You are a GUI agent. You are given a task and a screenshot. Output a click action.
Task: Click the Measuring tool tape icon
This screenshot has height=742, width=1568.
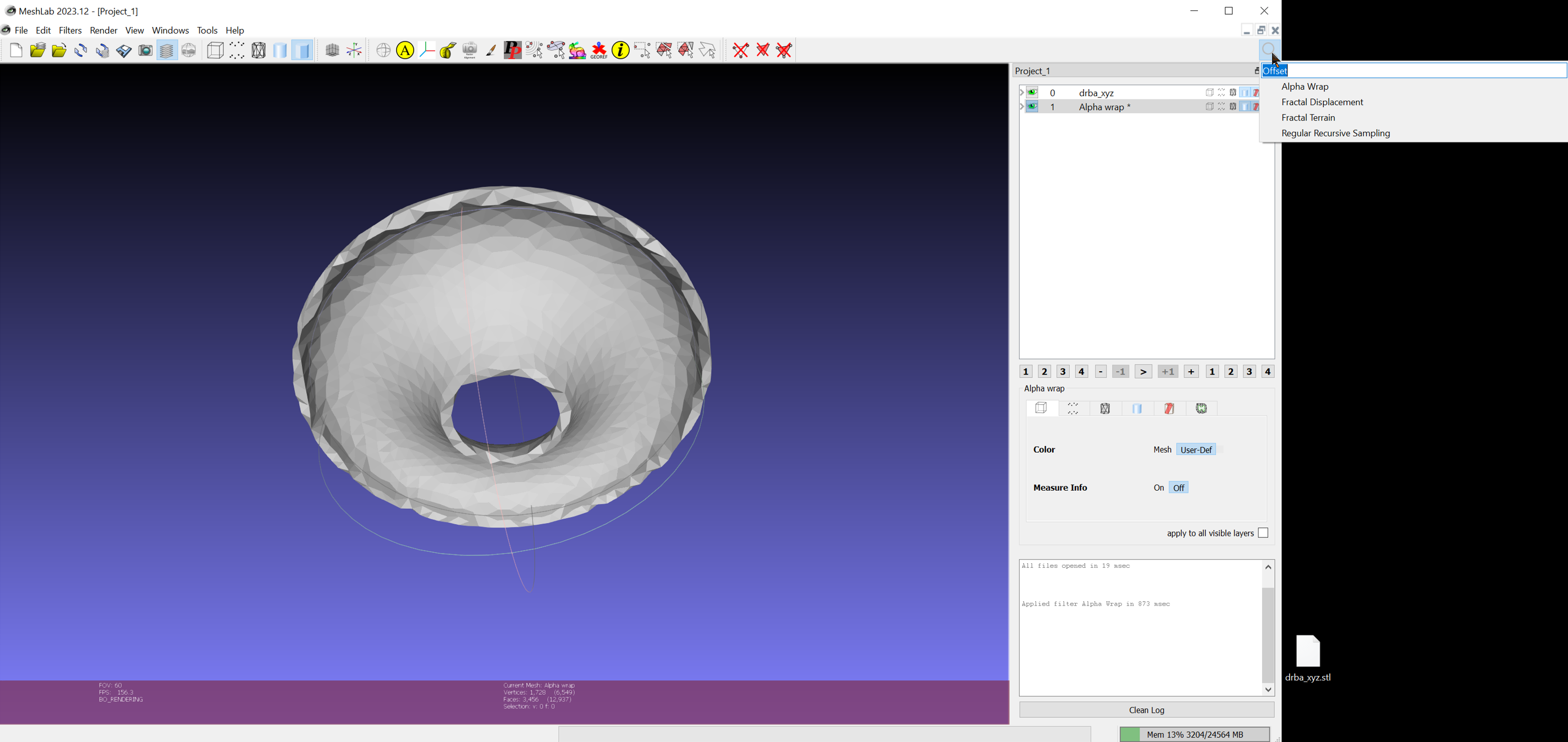click(x=447, y=51)
